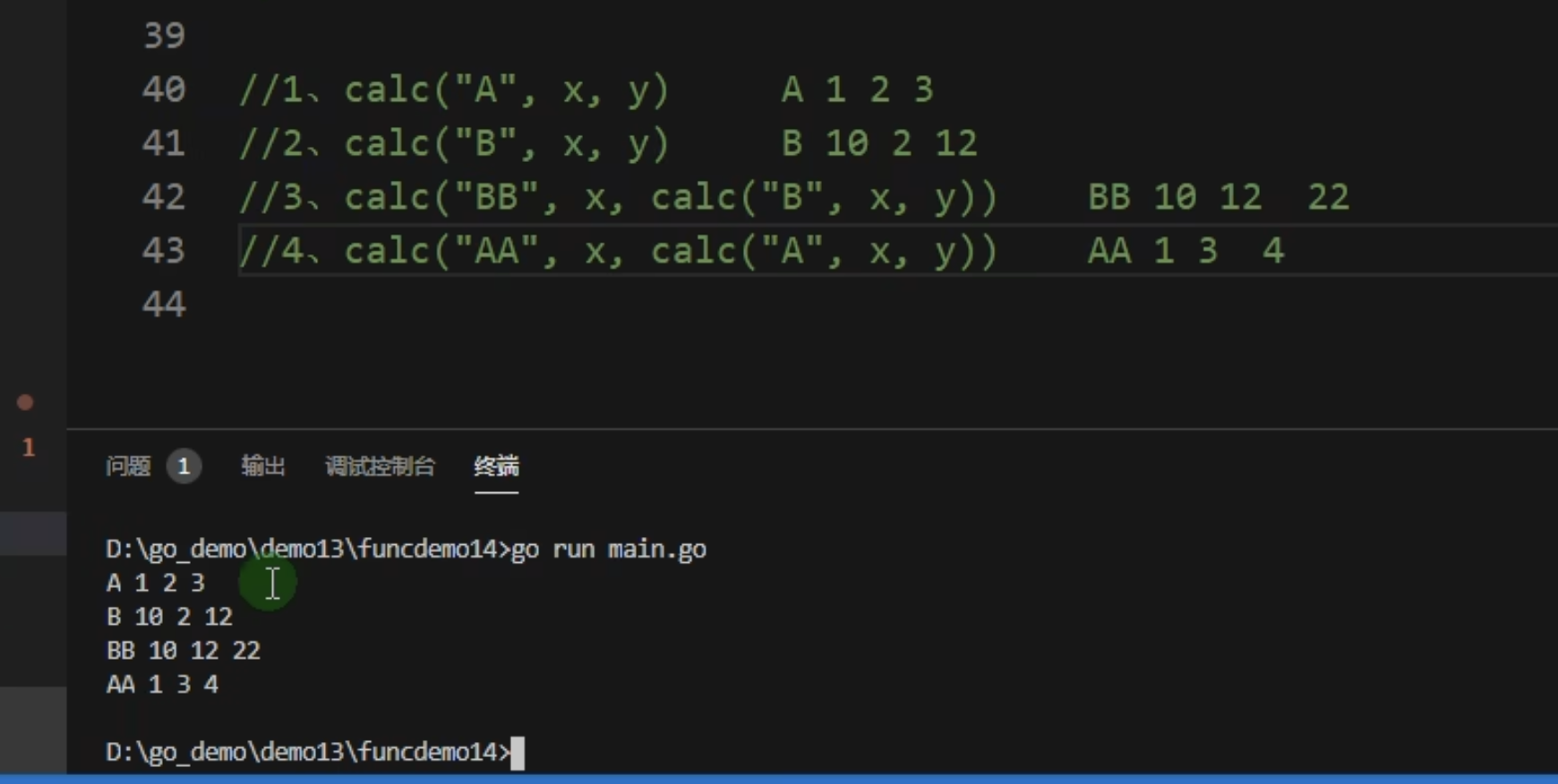Viewport: 1558px width, 784px height.
Task: Click the comment line starting with //3
Action: 794,197
